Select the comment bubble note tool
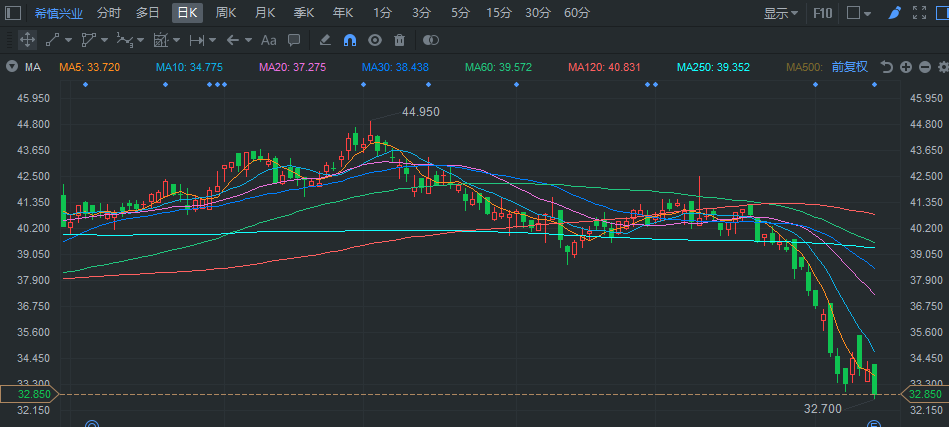The width and height of the screenshot is (949, 427). click(x=294, y=41)
